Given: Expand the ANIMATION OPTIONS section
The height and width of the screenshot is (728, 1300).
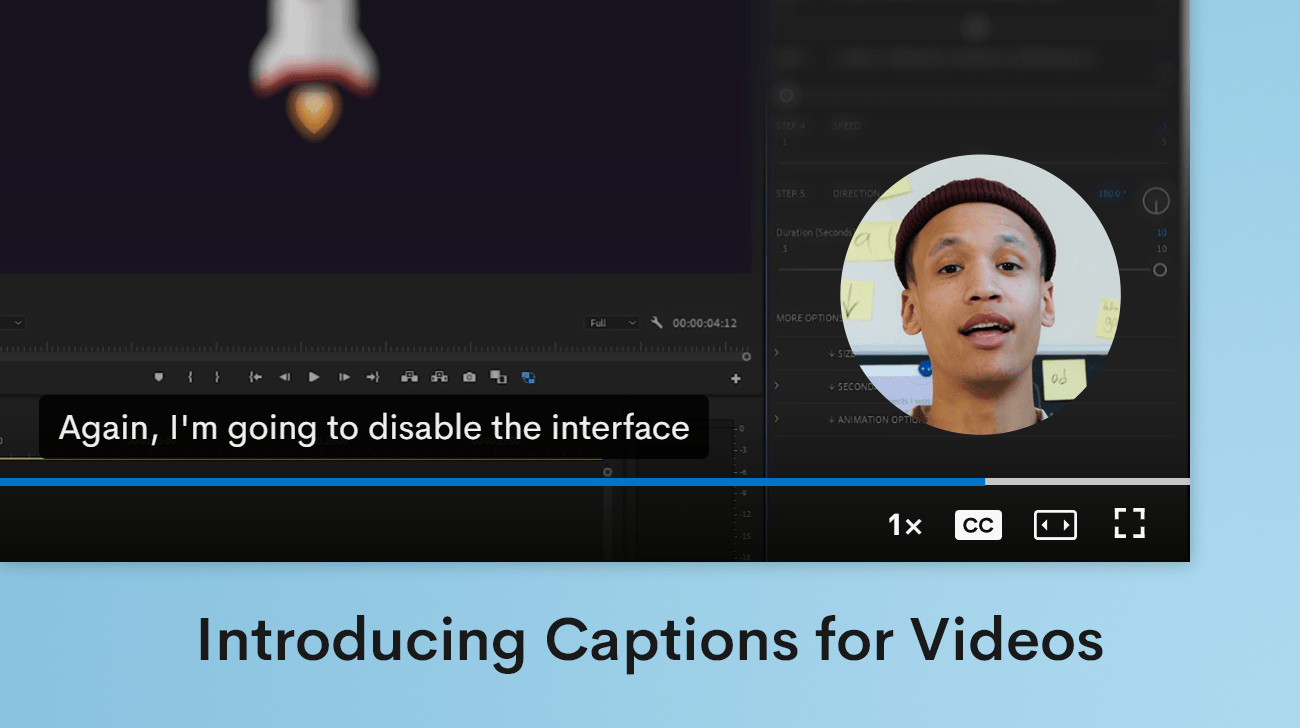Looking at the screenshot, I should pyautogui.click(x=776, y=419).
